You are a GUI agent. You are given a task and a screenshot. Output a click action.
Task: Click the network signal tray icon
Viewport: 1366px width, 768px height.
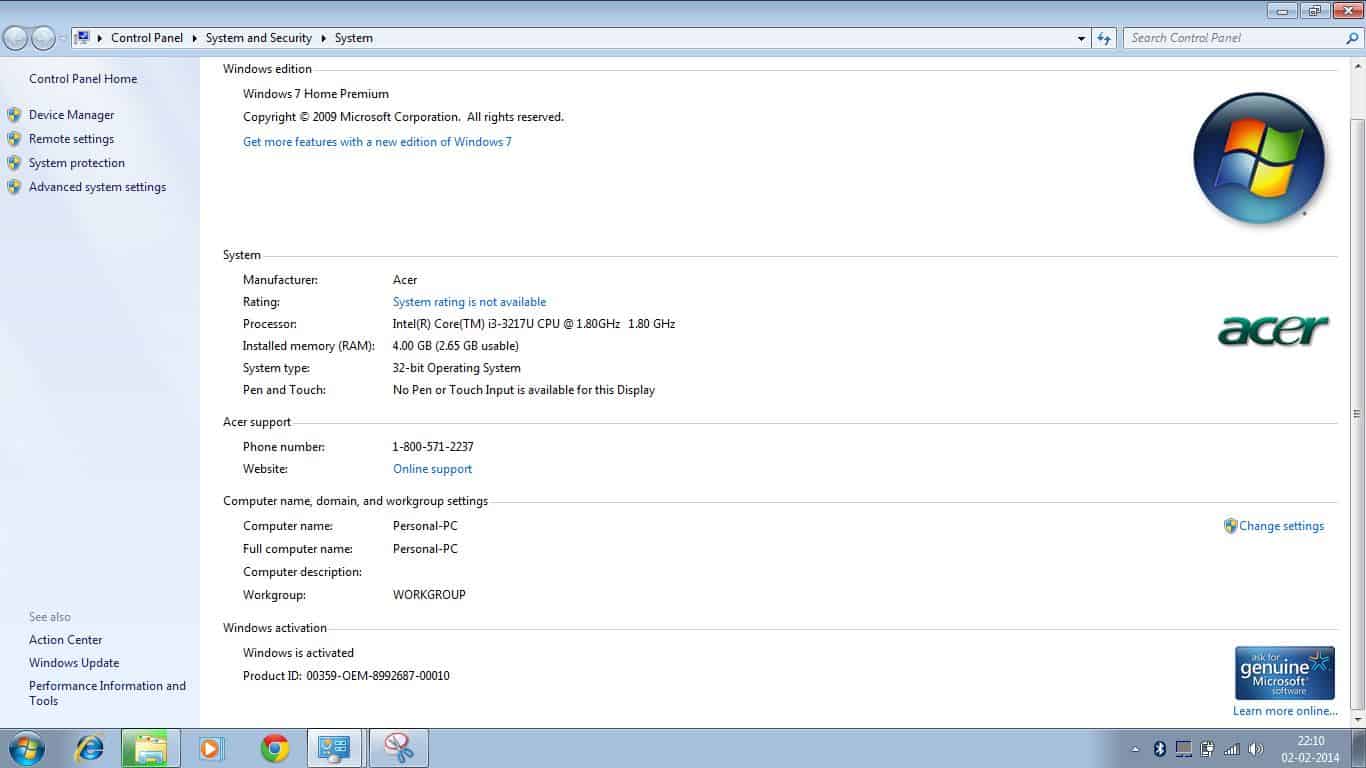coord(1232,748)
